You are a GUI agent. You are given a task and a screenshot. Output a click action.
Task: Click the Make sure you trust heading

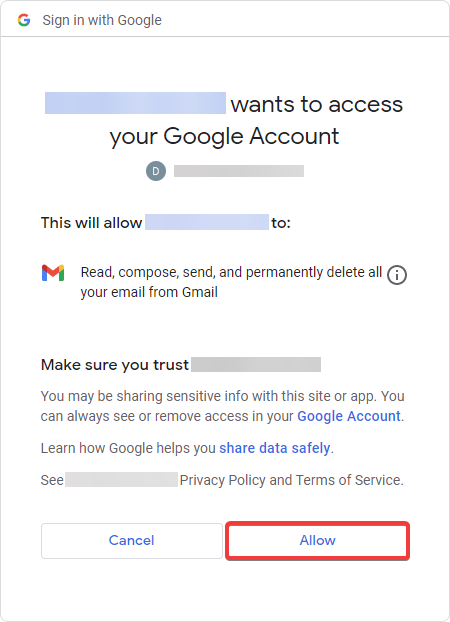115,365
